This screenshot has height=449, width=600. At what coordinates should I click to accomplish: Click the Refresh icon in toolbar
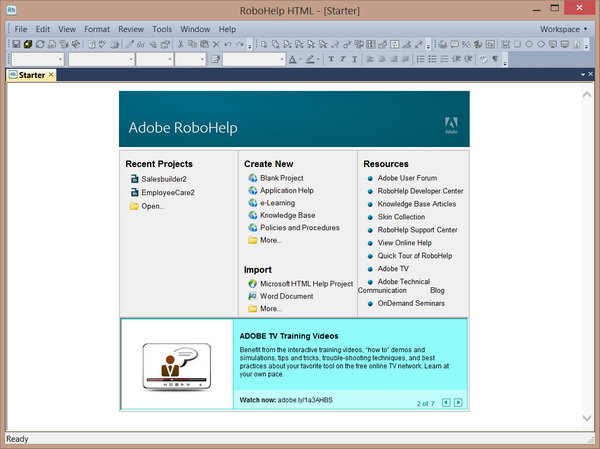click(x=40, y=44)
